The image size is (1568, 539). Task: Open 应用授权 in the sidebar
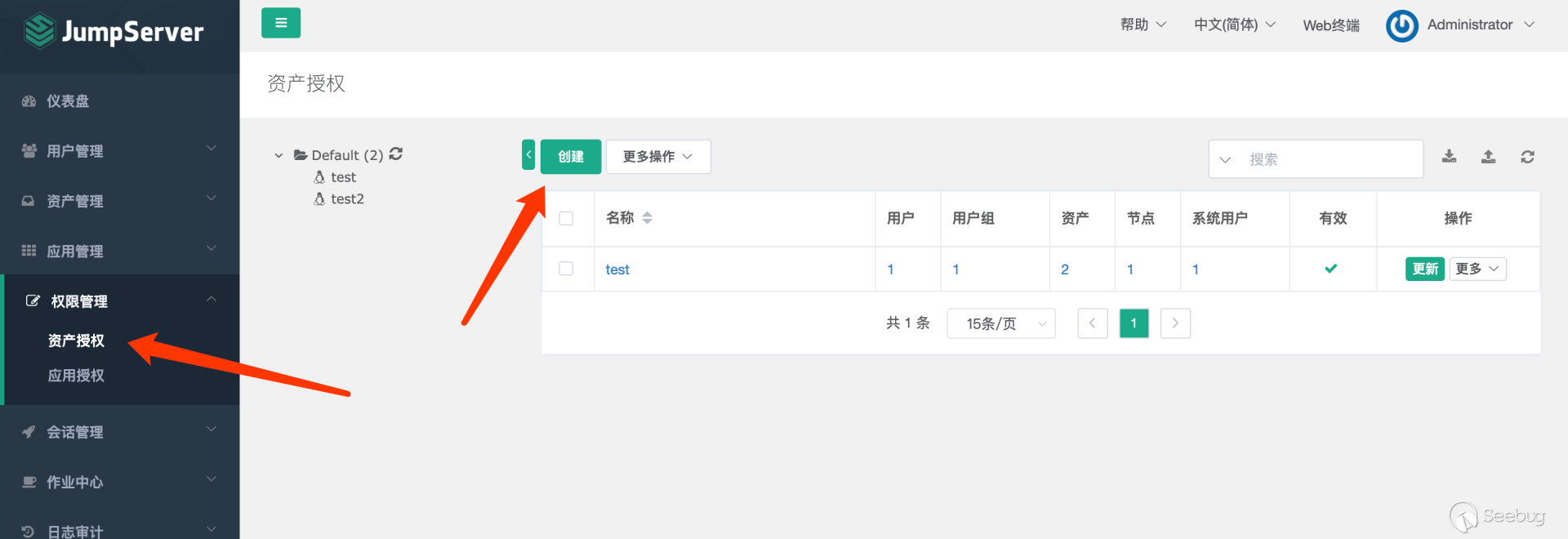(76, 376)
